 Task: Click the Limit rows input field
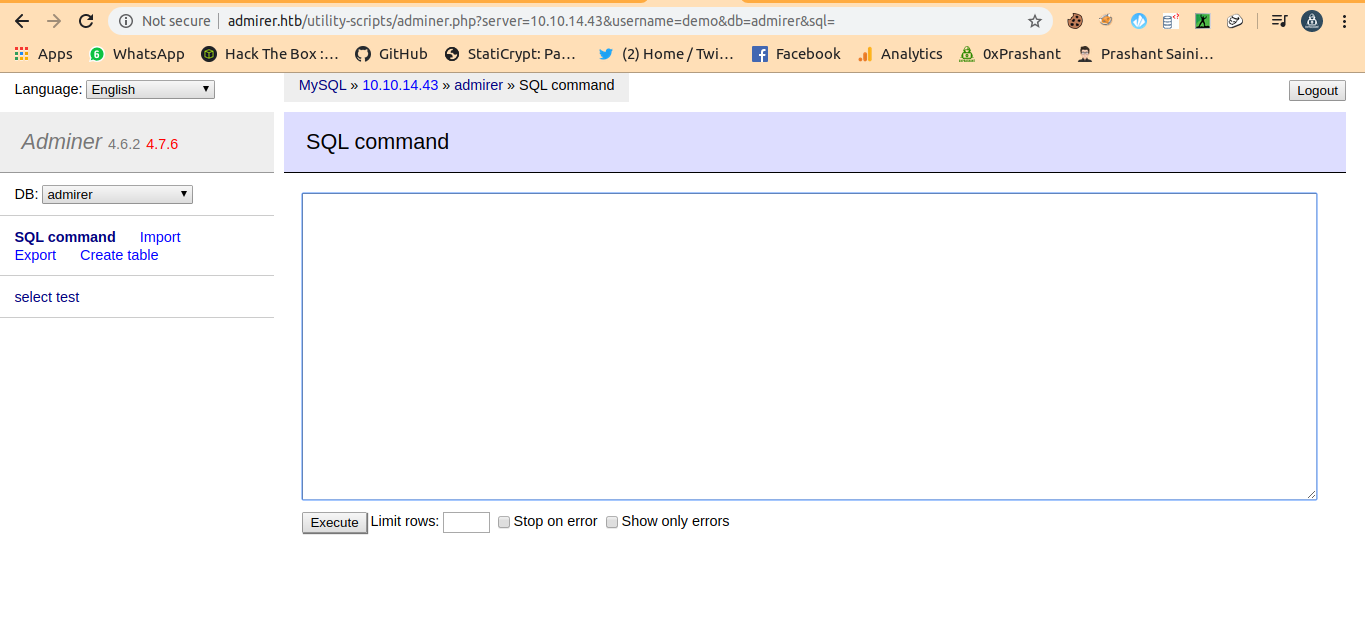pos(466,522)
